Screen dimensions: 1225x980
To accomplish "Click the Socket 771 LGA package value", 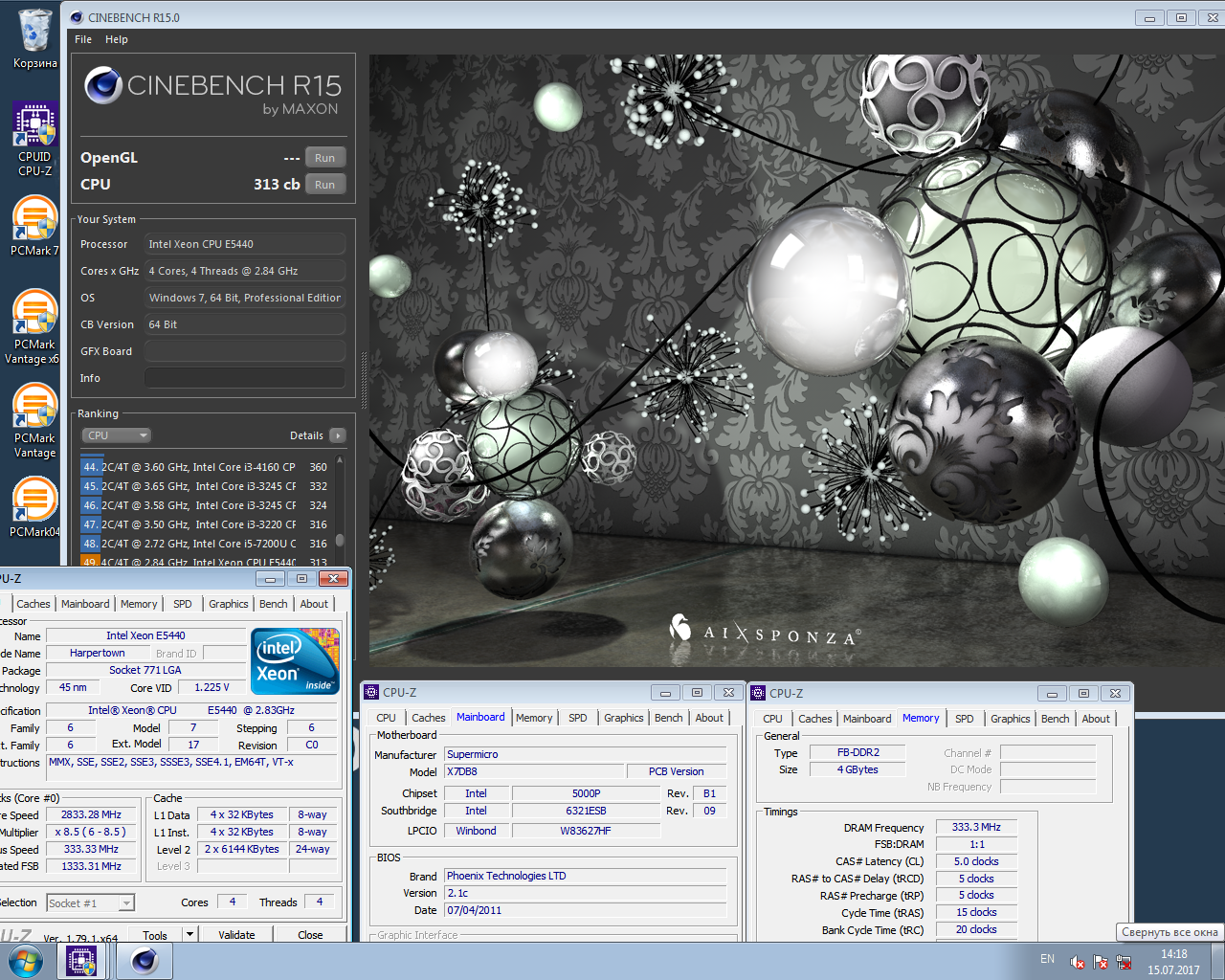I will (145, 670).
